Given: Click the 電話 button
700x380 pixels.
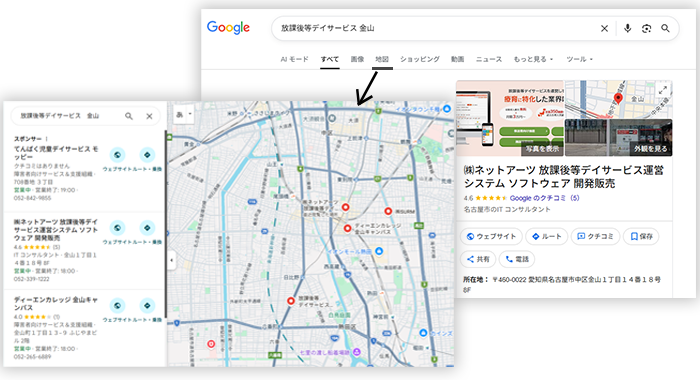Looking at the screenshot, I should point(517,259).
